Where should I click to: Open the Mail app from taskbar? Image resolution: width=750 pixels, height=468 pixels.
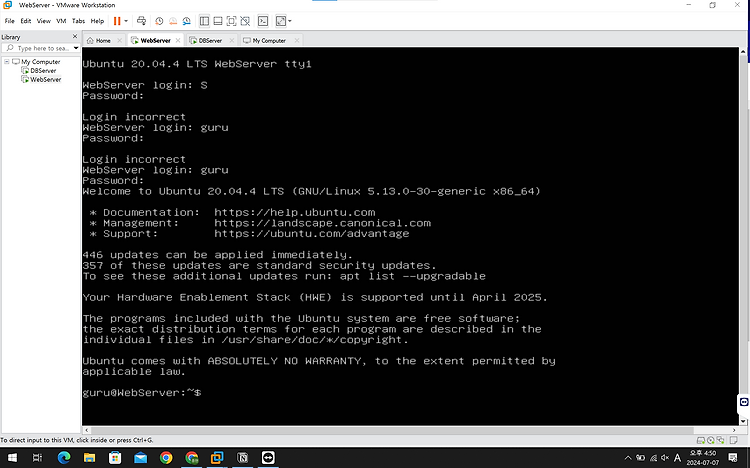(141, 458)
